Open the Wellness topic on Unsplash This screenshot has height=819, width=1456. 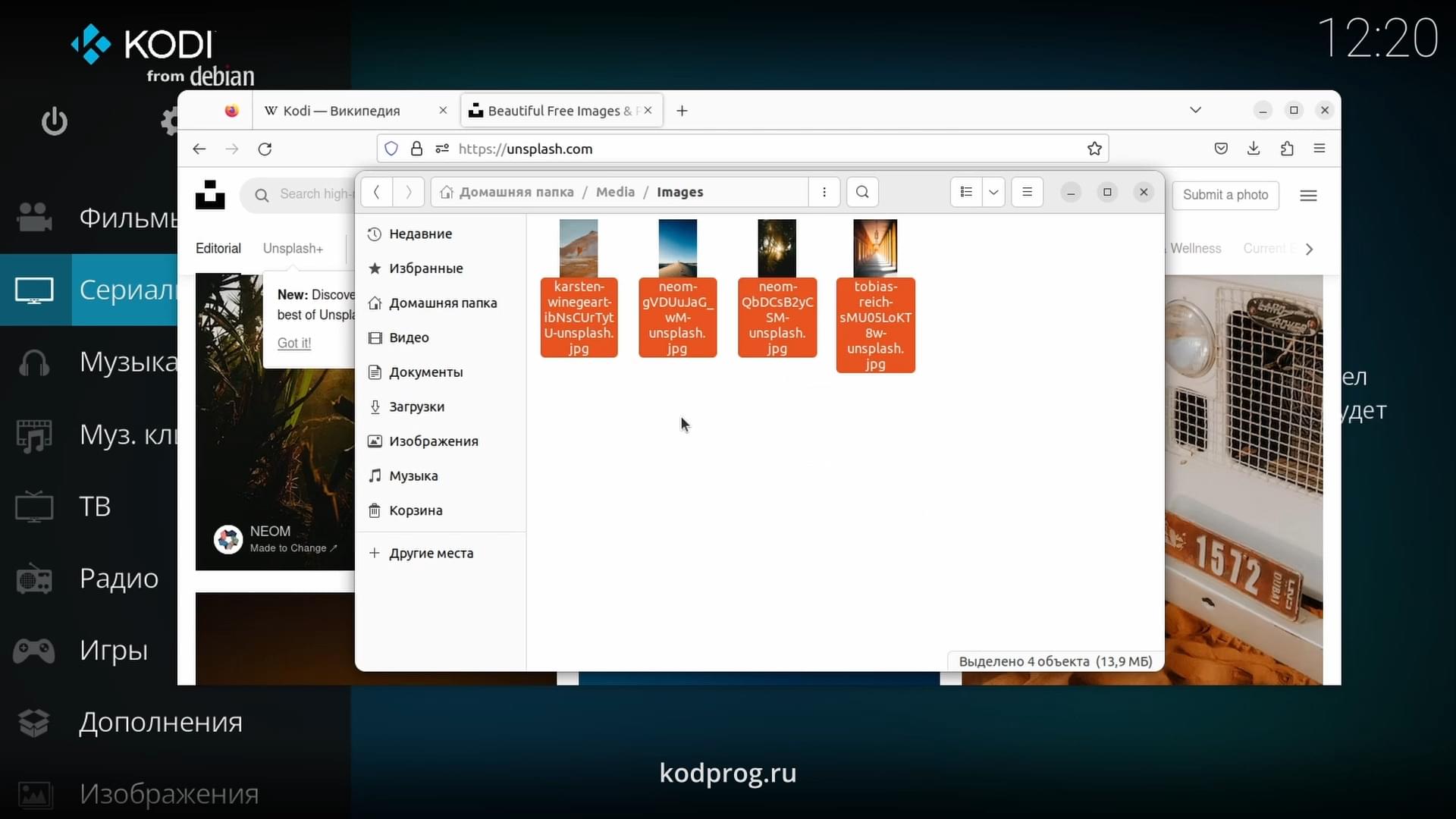click(1195, 248)
